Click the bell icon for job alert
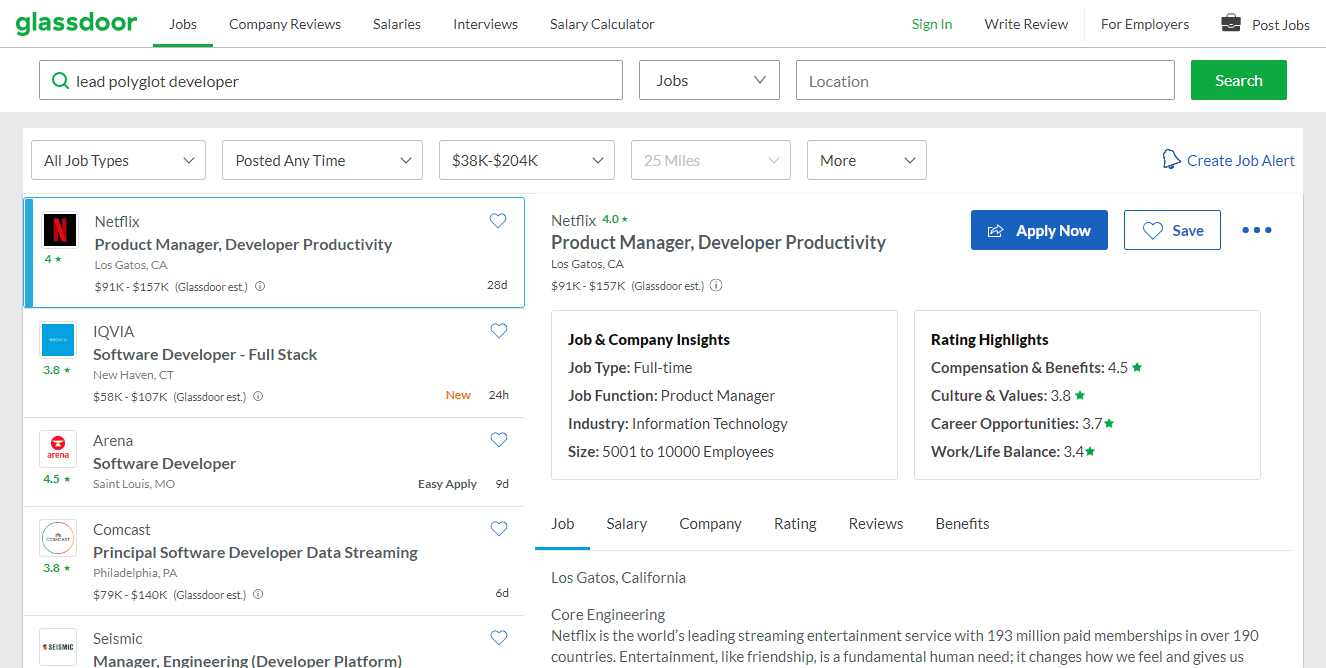 (1171, 160)
